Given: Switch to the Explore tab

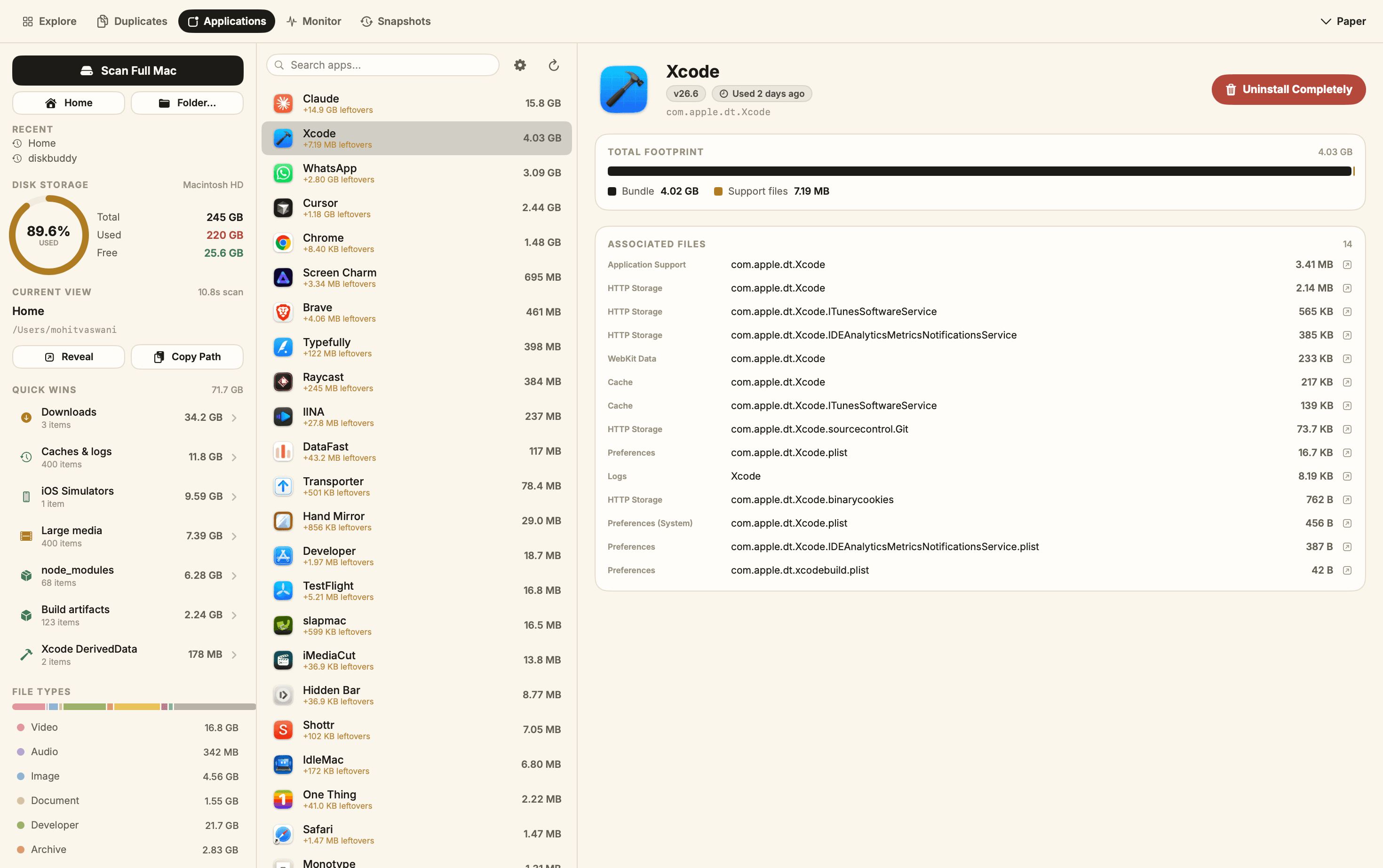Looking at the screenshot, I should (49, 21).
